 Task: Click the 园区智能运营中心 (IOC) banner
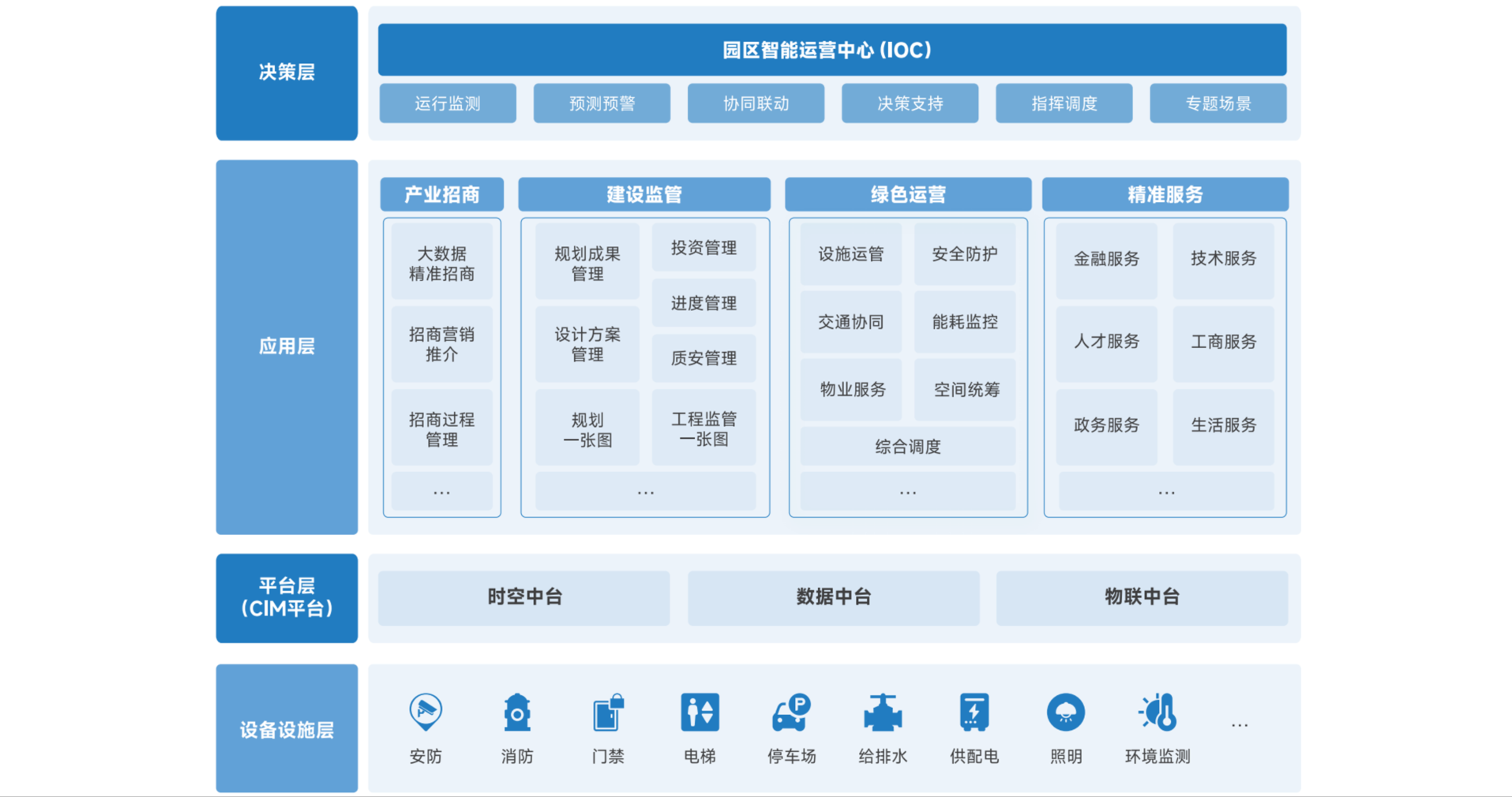pos(831,51)
